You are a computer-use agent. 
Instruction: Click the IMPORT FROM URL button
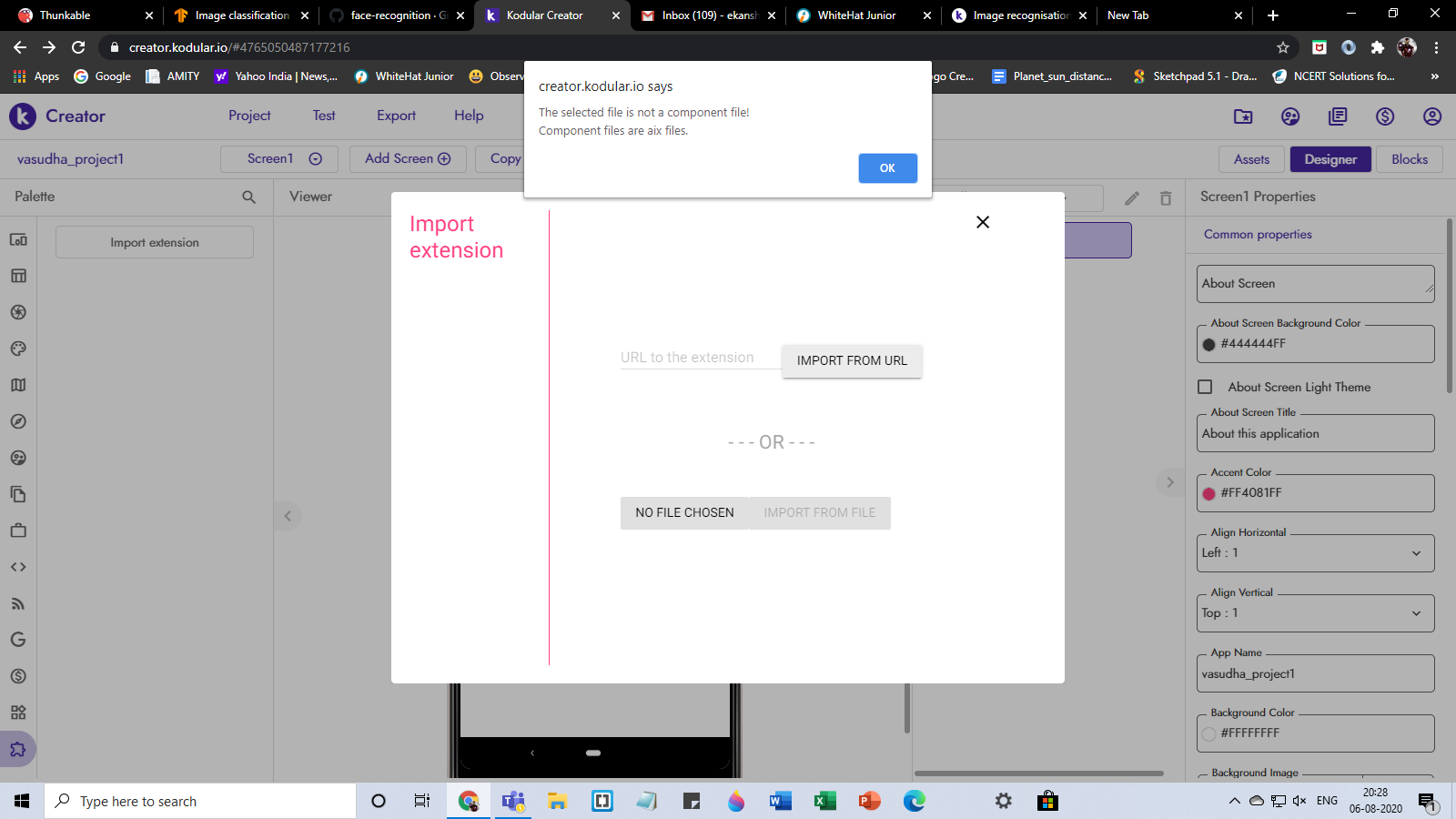tap(852, 360)
